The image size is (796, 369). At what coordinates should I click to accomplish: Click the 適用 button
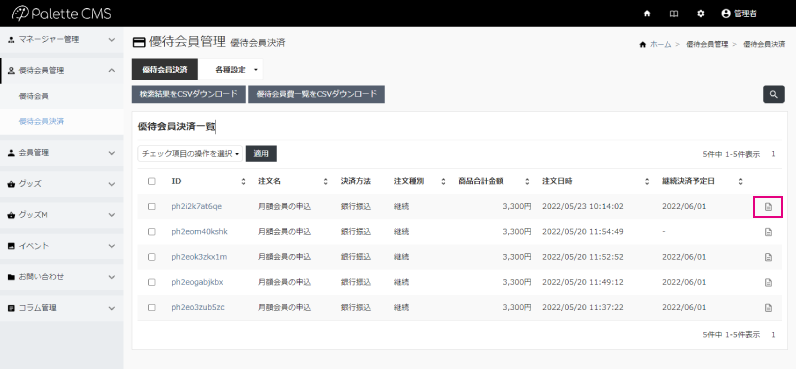[x=261, y=154]
